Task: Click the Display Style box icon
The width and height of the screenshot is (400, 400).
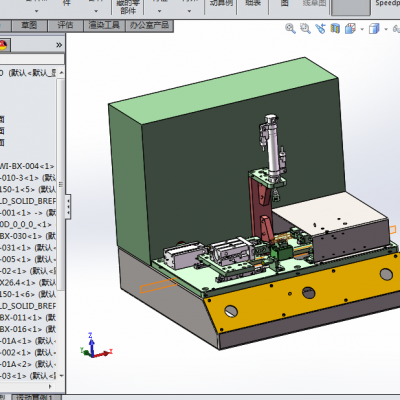Action: pyautogui.click(x=374, y=29)
